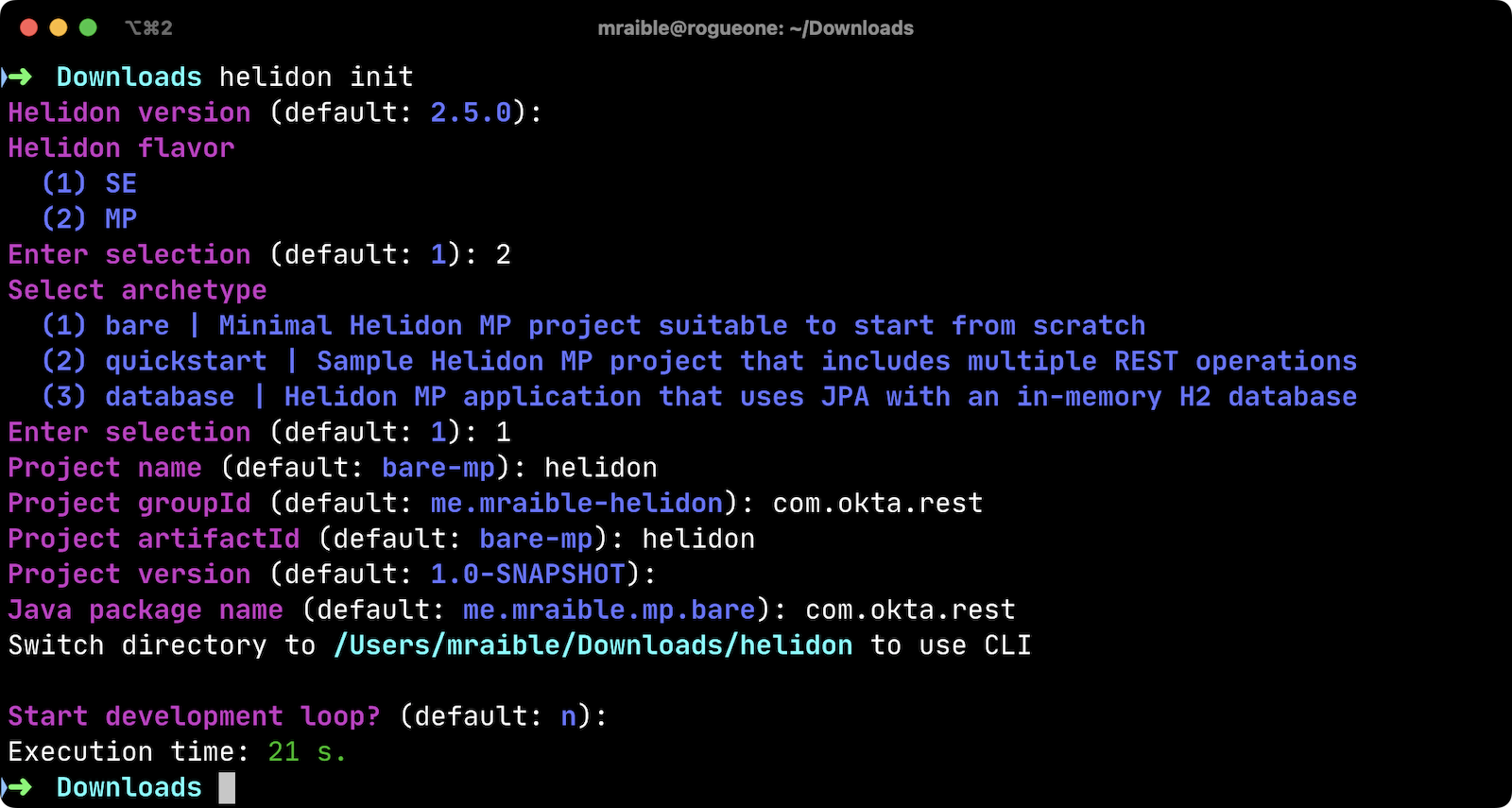The width and height of the screenshot is (1512, 808).
Task: Click the yellow minimize window button
Action: point(59,27)
